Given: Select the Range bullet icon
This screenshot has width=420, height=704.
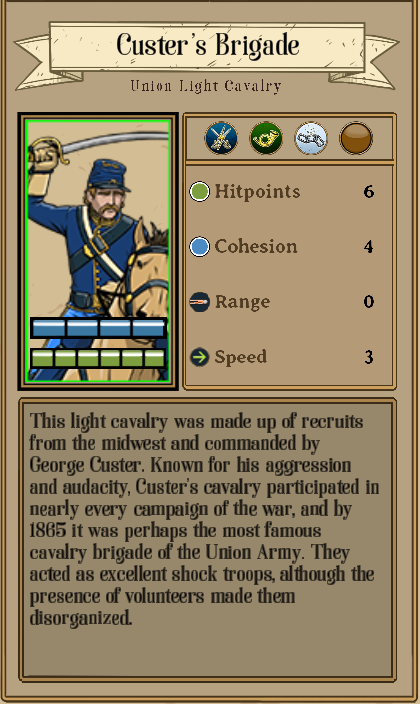Looking at the screenshot, I should tap(199, 302).
